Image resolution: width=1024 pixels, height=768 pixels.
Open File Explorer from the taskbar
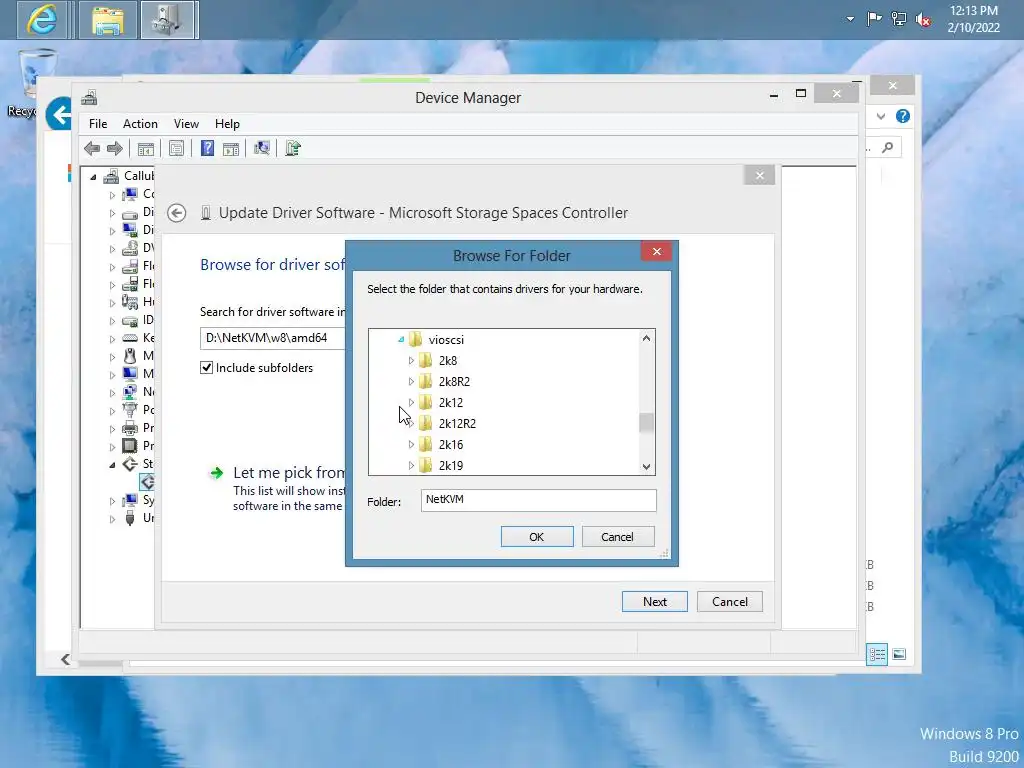click(x=108, y=20)
